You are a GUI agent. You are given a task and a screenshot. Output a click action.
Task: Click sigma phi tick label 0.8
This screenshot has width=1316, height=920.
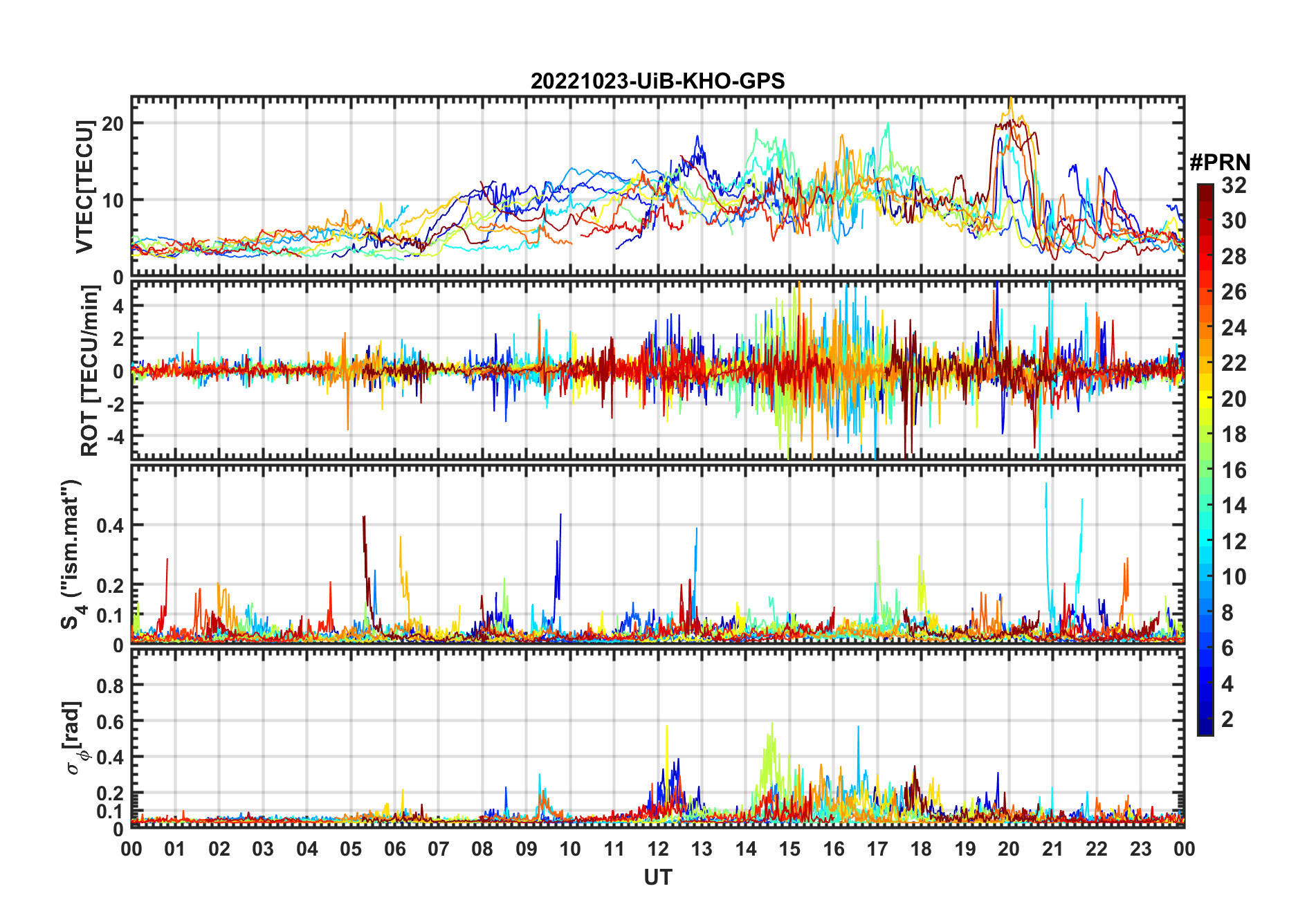click(x=111, y=686)
